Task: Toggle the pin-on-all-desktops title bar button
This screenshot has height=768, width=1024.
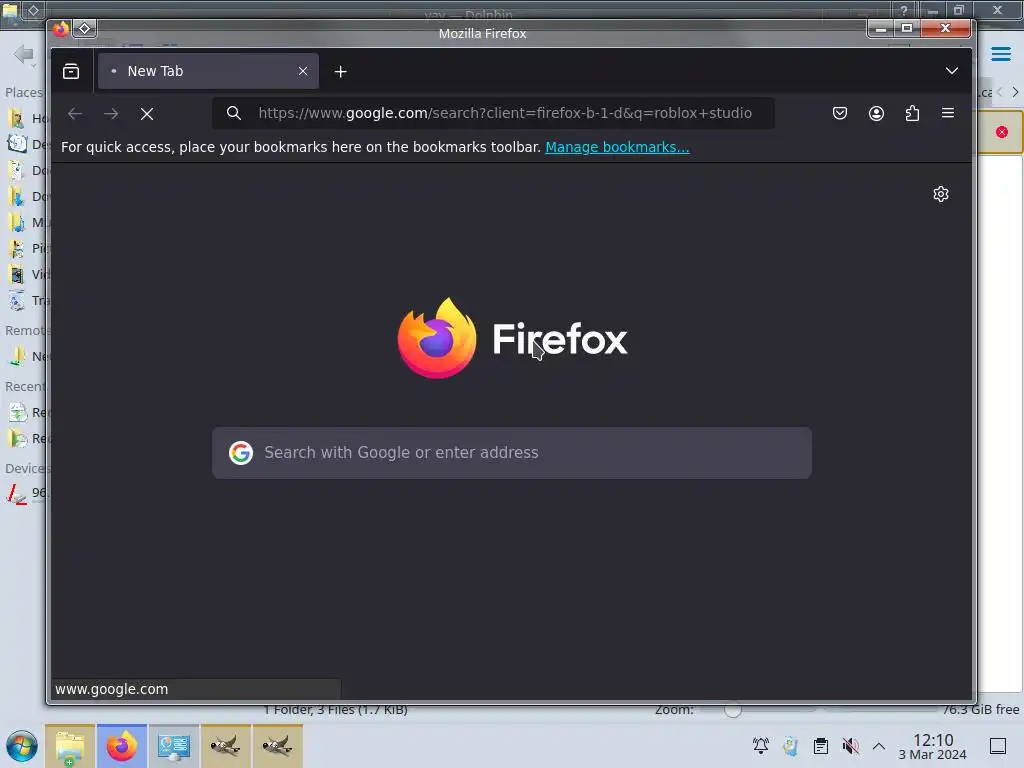Action: [x=84, y=29]
